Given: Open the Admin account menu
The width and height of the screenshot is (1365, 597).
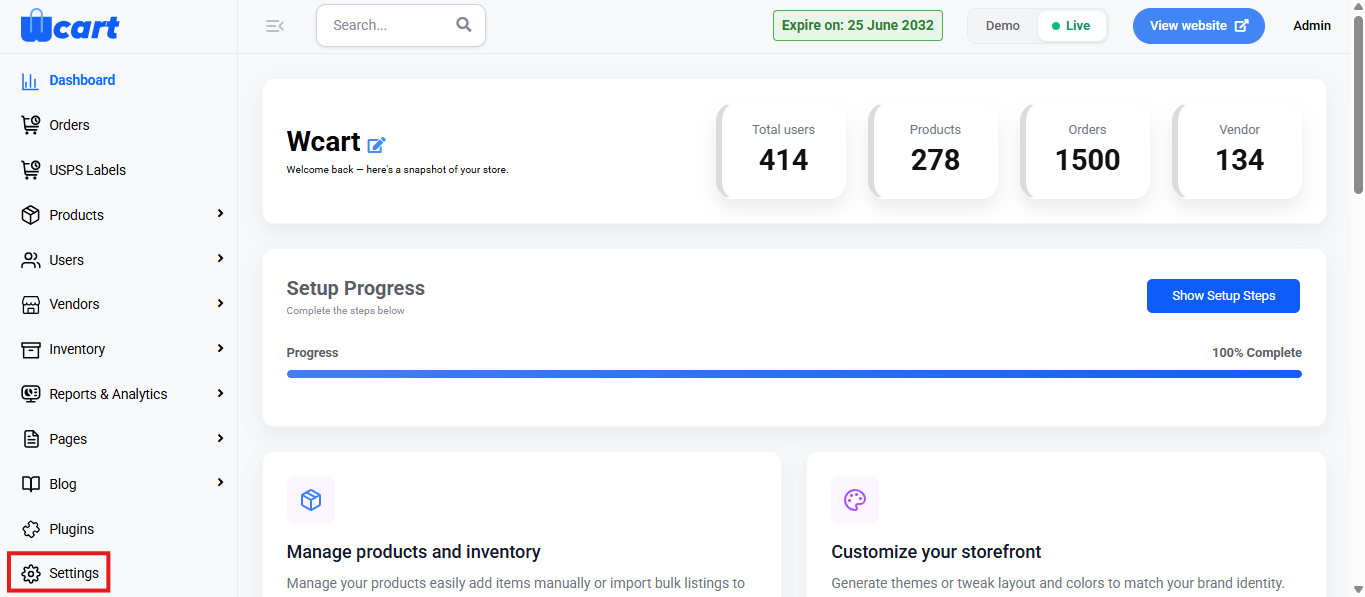Looking at the screenshot, I should point(1312,26).
